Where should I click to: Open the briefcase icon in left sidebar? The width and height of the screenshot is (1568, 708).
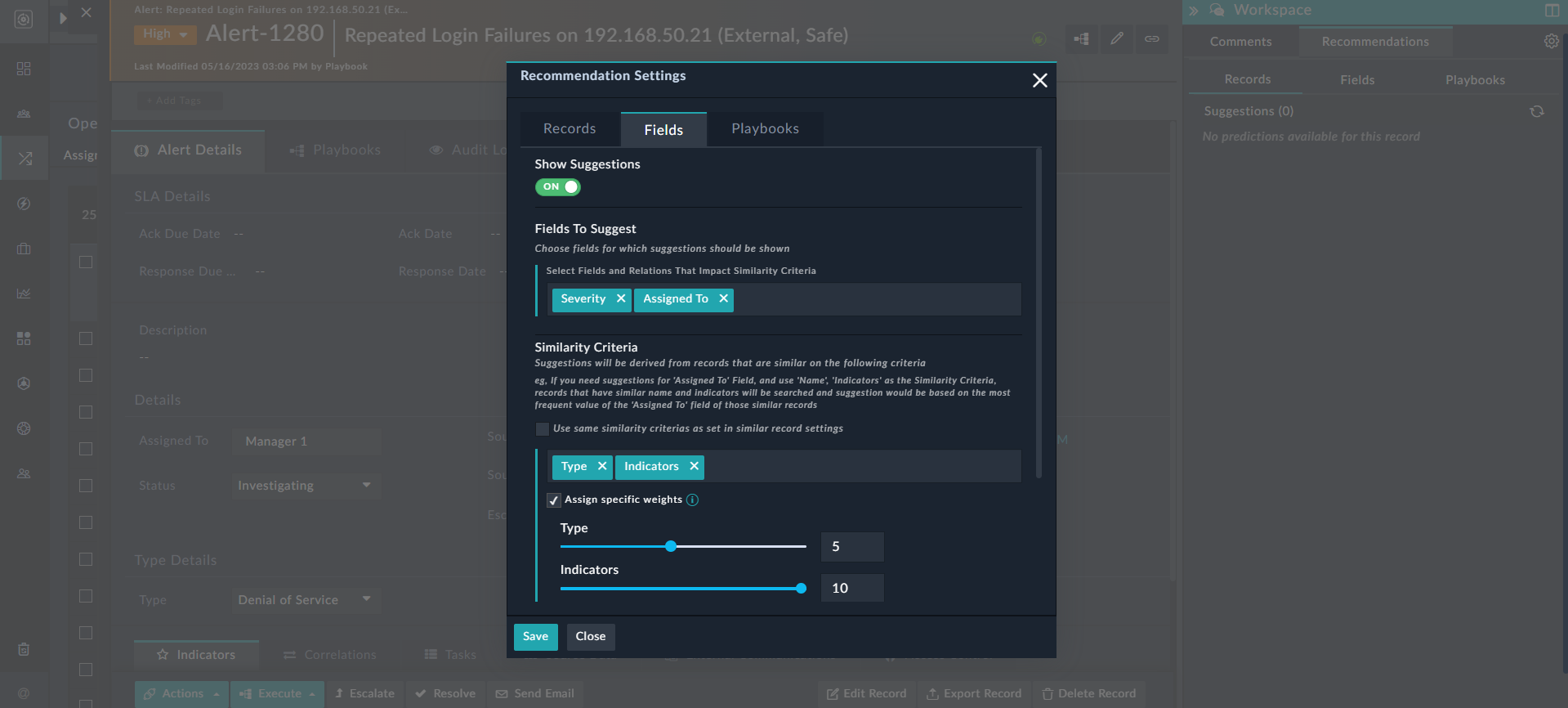tap(24, 249)
